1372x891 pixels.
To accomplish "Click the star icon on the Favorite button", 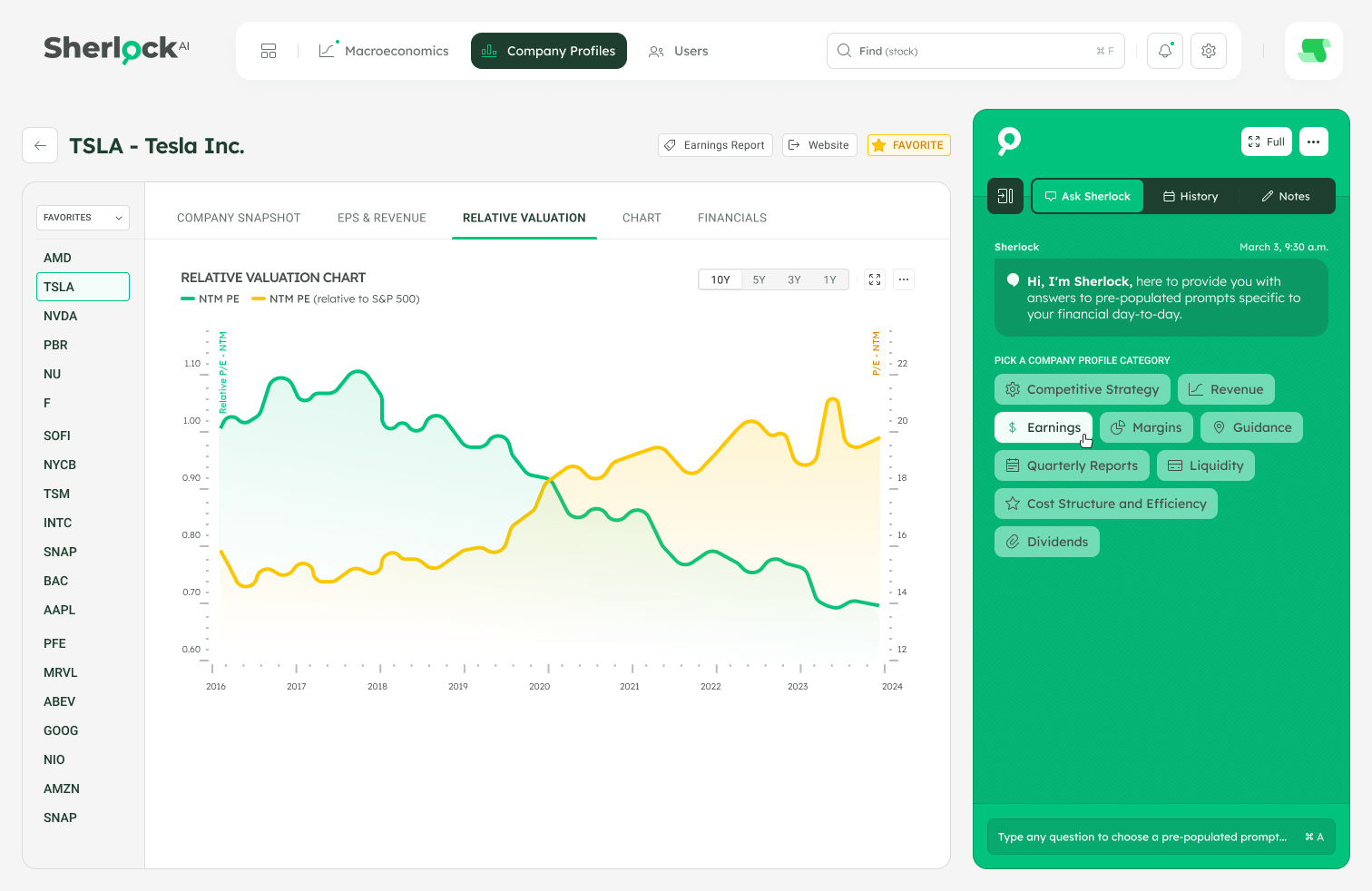I will (878, 145).
